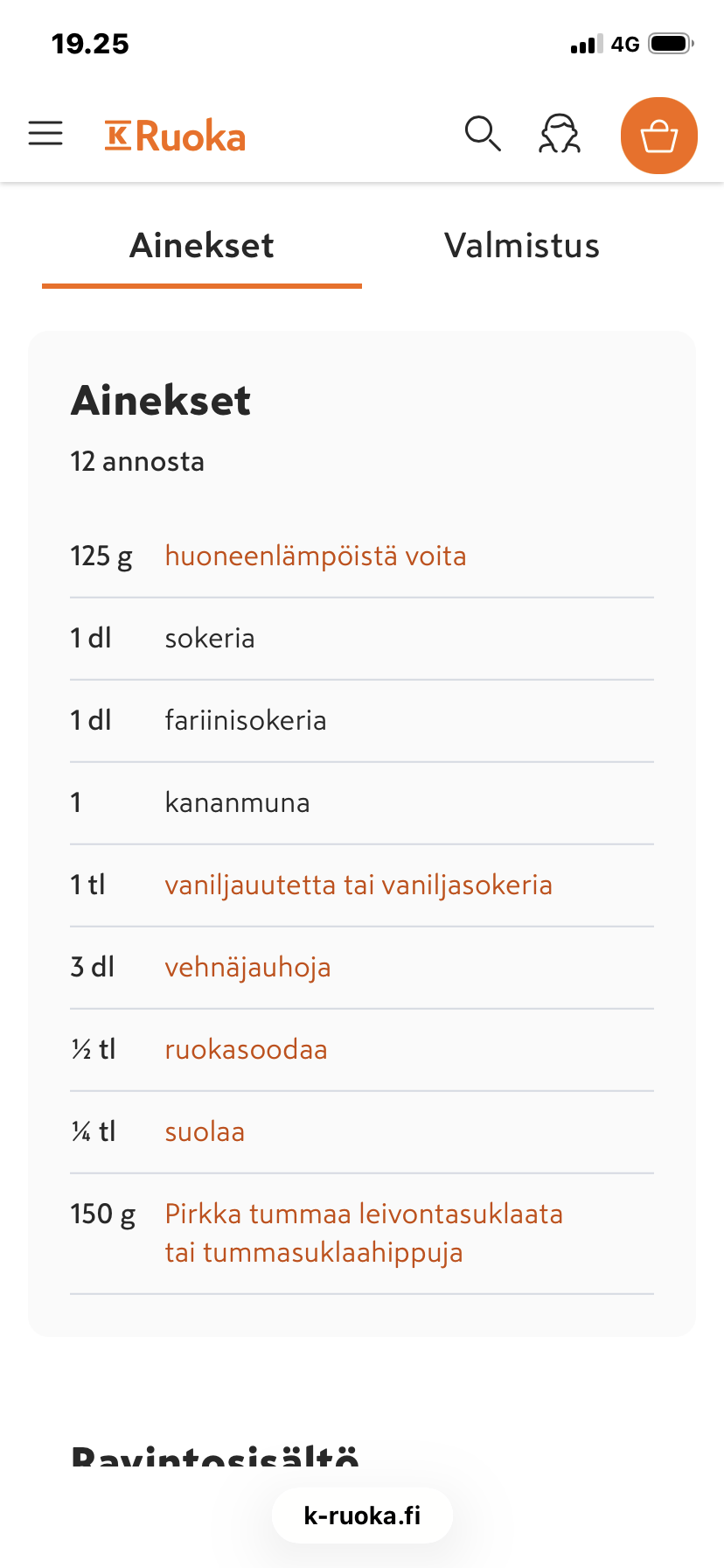This screenshot has width=724, height=1568.
Task: Open huoneenlämpöistä voita link
Action: pos(316,556)
